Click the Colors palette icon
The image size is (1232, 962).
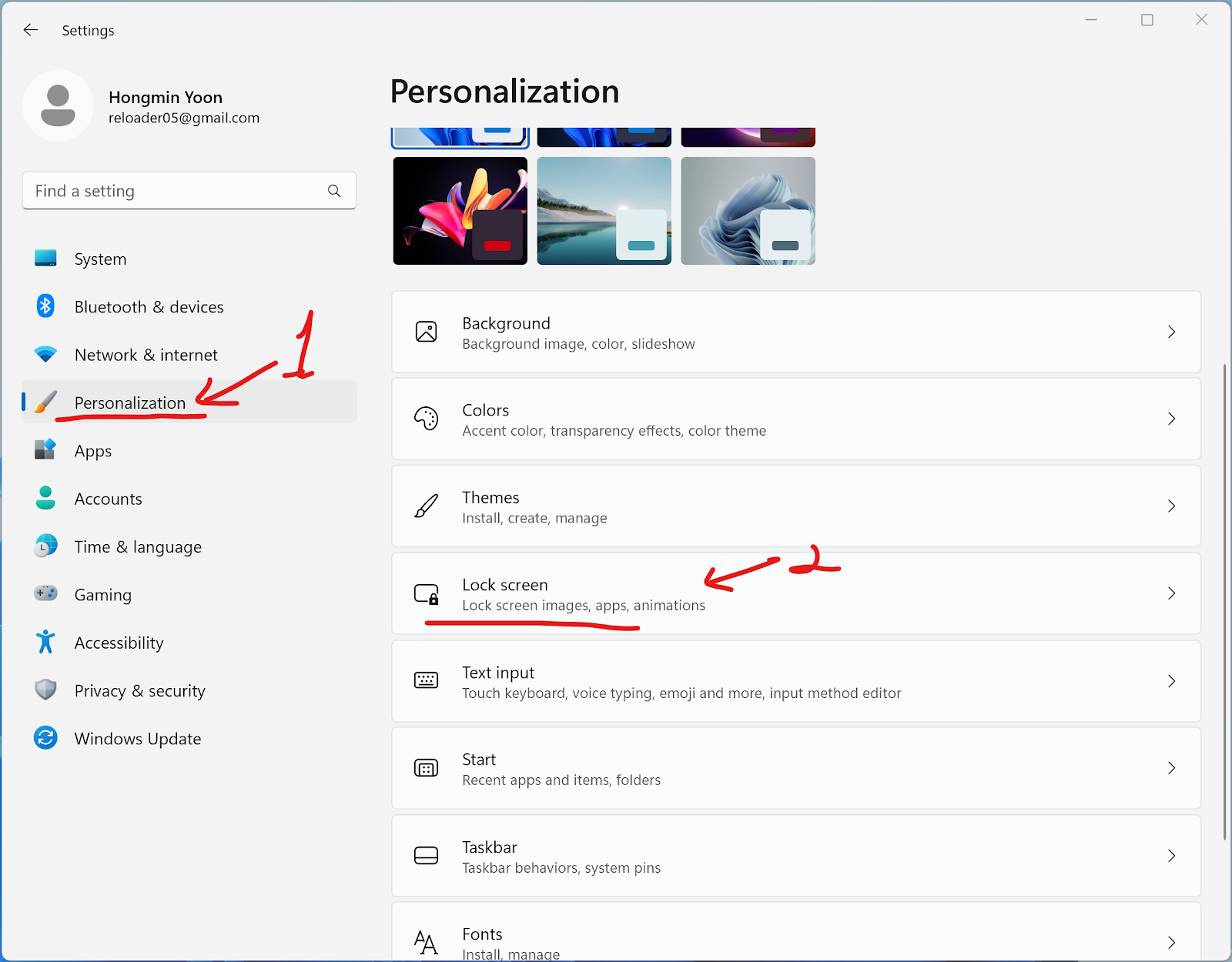tap(426, 419)
